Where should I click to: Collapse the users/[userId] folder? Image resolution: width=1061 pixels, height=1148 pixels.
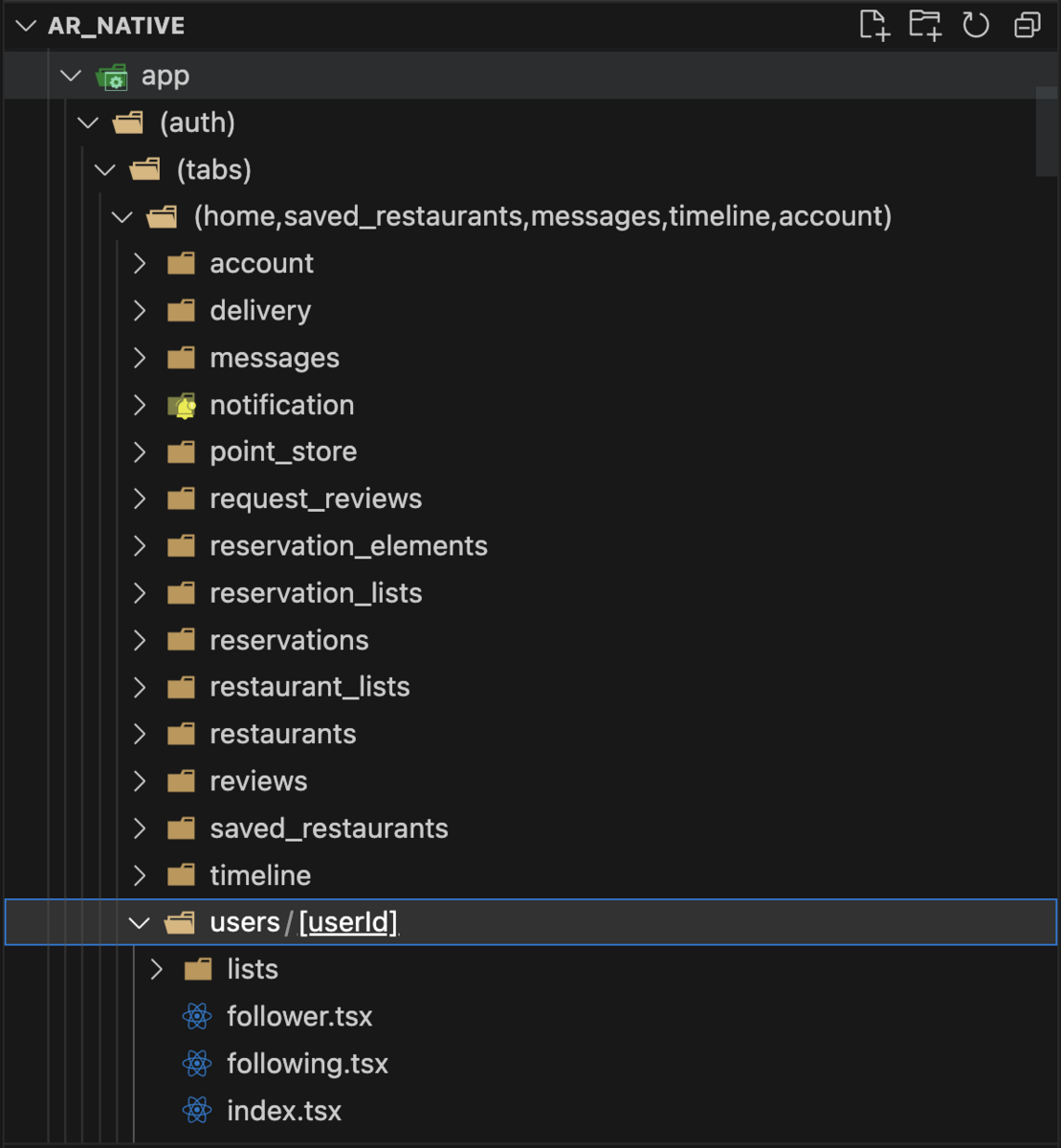[x=140, y=922]
